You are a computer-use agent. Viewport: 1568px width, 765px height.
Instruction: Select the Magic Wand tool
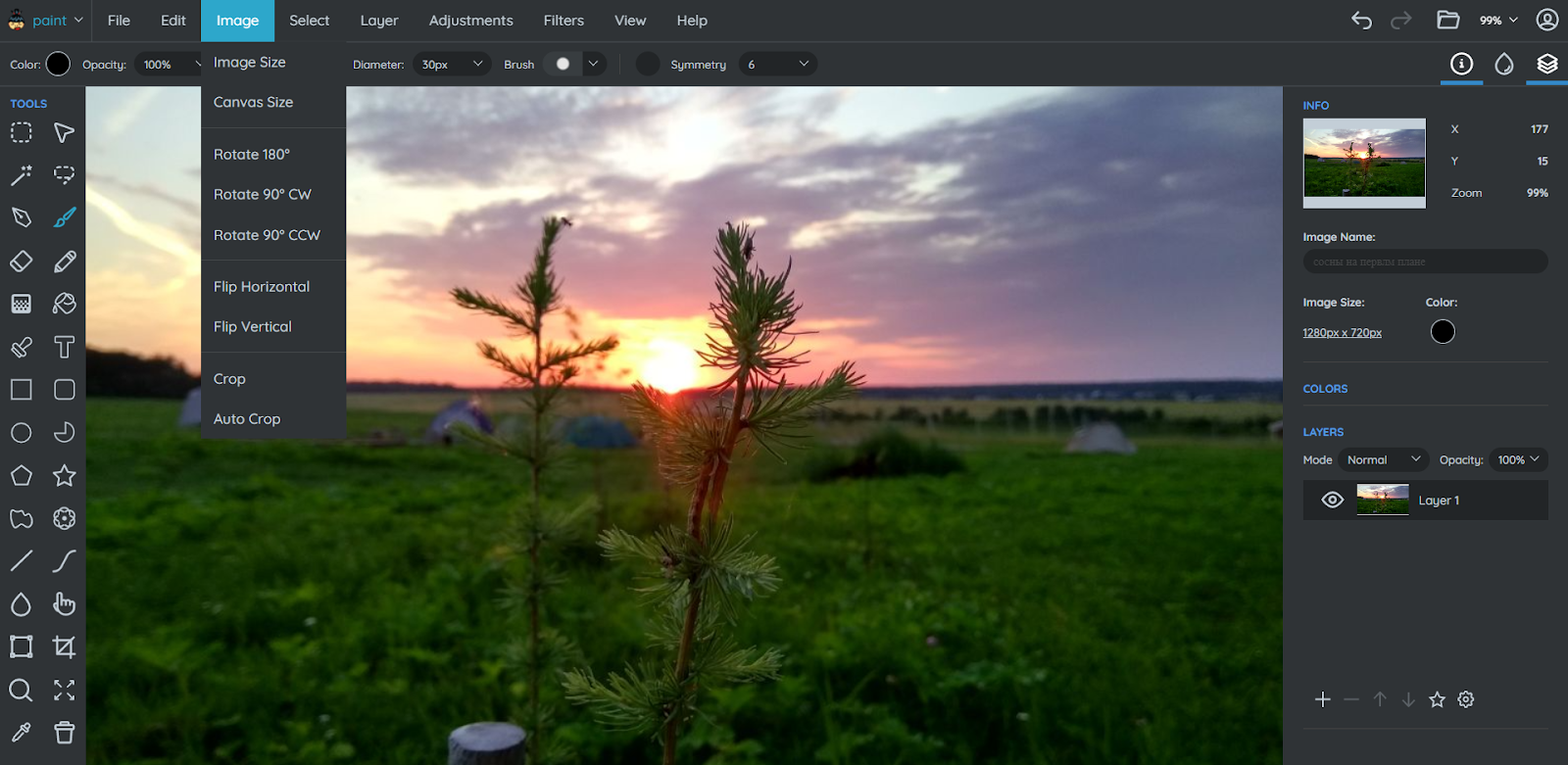(x=21, y=175)
